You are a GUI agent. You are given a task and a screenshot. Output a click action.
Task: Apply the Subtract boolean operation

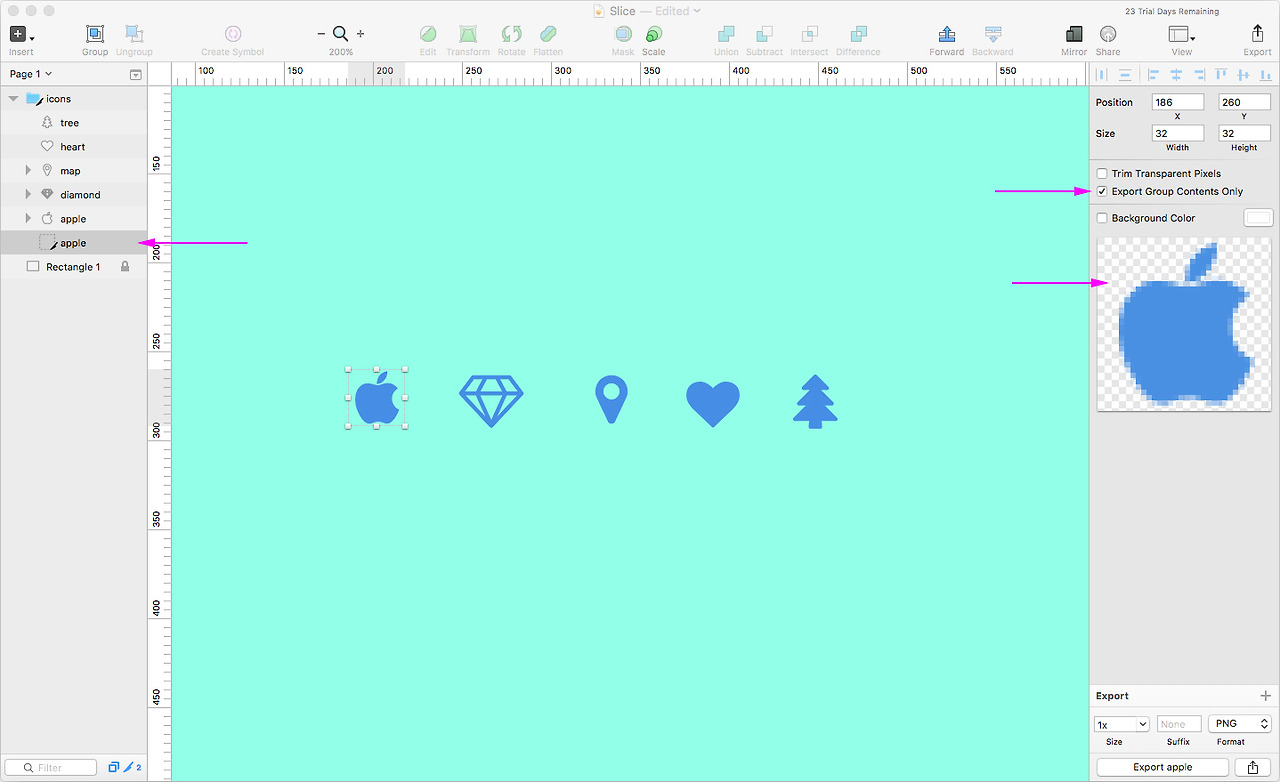click(x=764, y=34)
